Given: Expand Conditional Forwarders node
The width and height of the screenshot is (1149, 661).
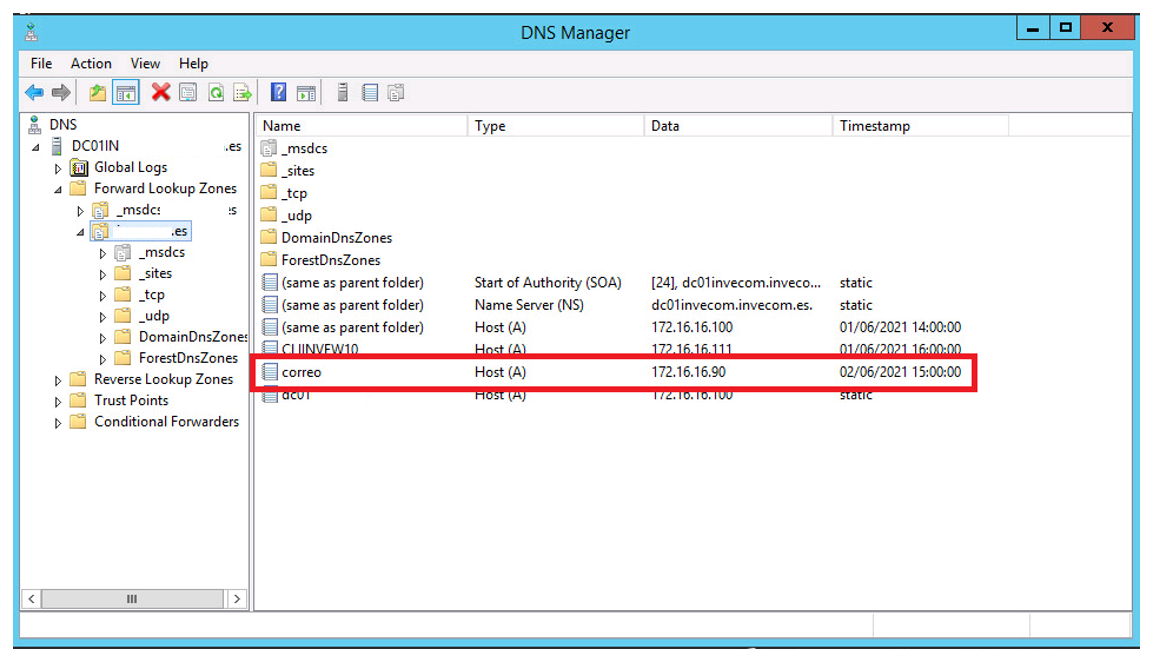Looking at the screenshot, I should [58, 424].
